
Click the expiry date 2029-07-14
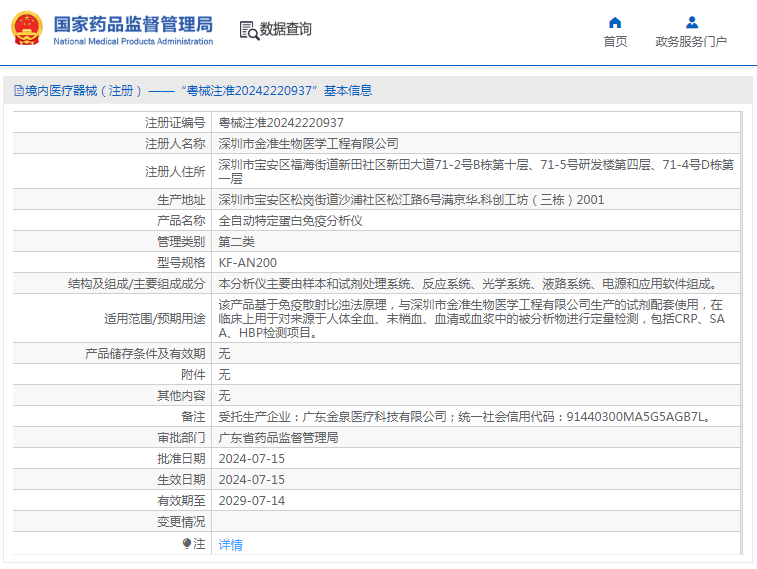tap(252, 500)
